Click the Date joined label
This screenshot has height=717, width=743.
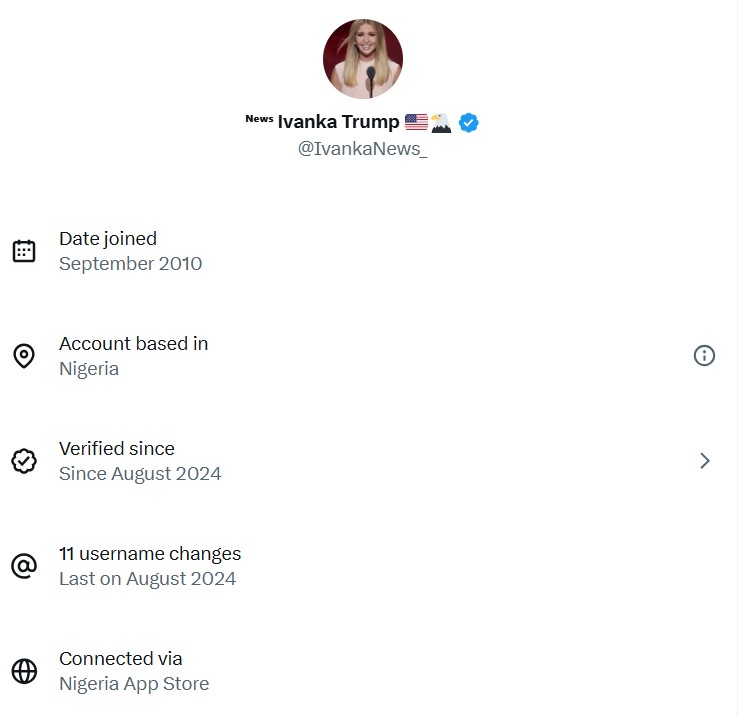108,239
